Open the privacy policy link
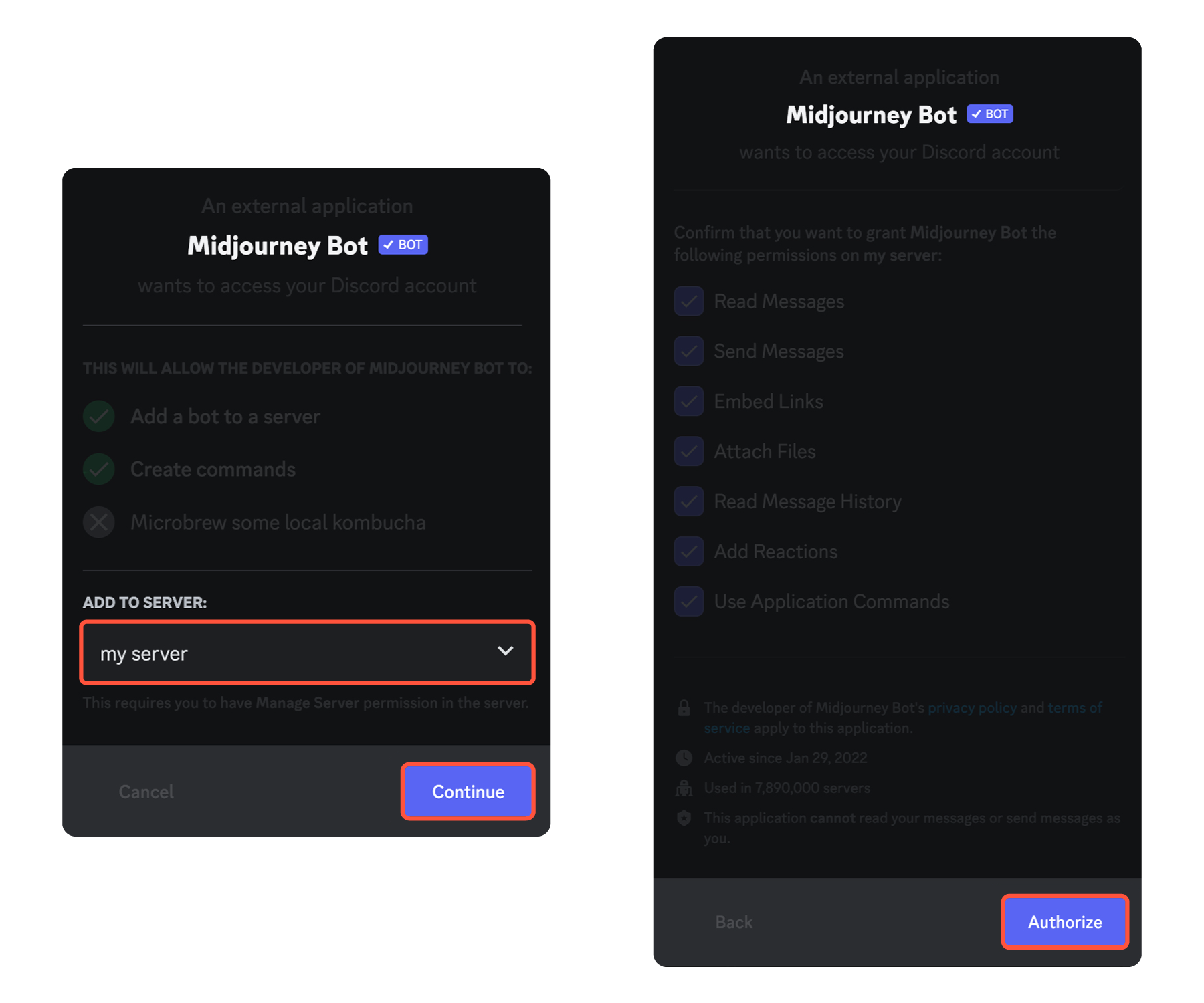This screenshot has width=1204, height=1003. 972,708
